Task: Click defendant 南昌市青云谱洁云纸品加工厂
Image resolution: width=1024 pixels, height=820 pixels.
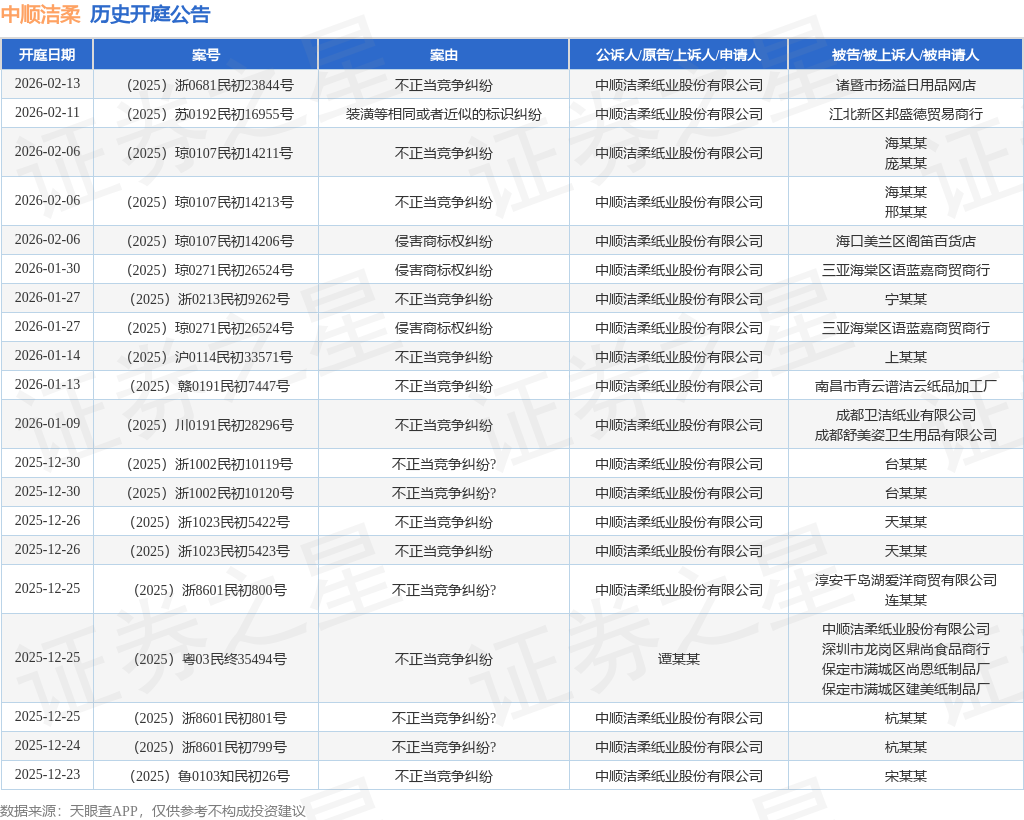Action: [x=906, y=386]
